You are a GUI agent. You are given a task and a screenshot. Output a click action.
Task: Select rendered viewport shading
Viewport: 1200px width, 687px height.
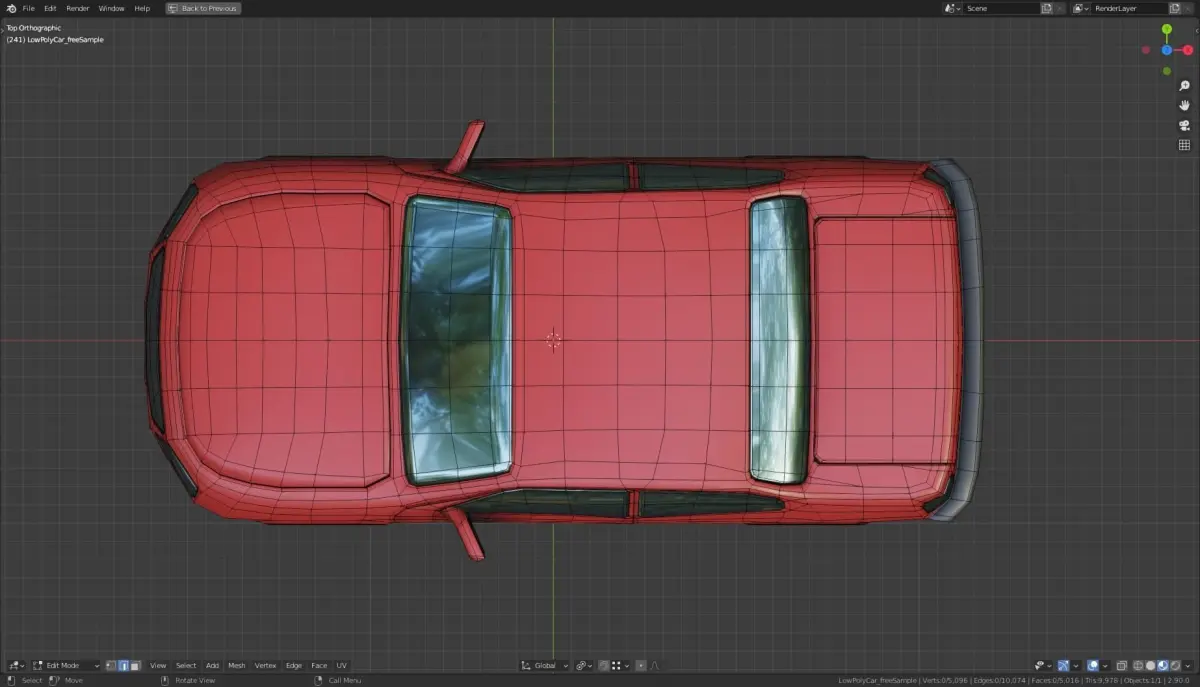click(1174, 665)
